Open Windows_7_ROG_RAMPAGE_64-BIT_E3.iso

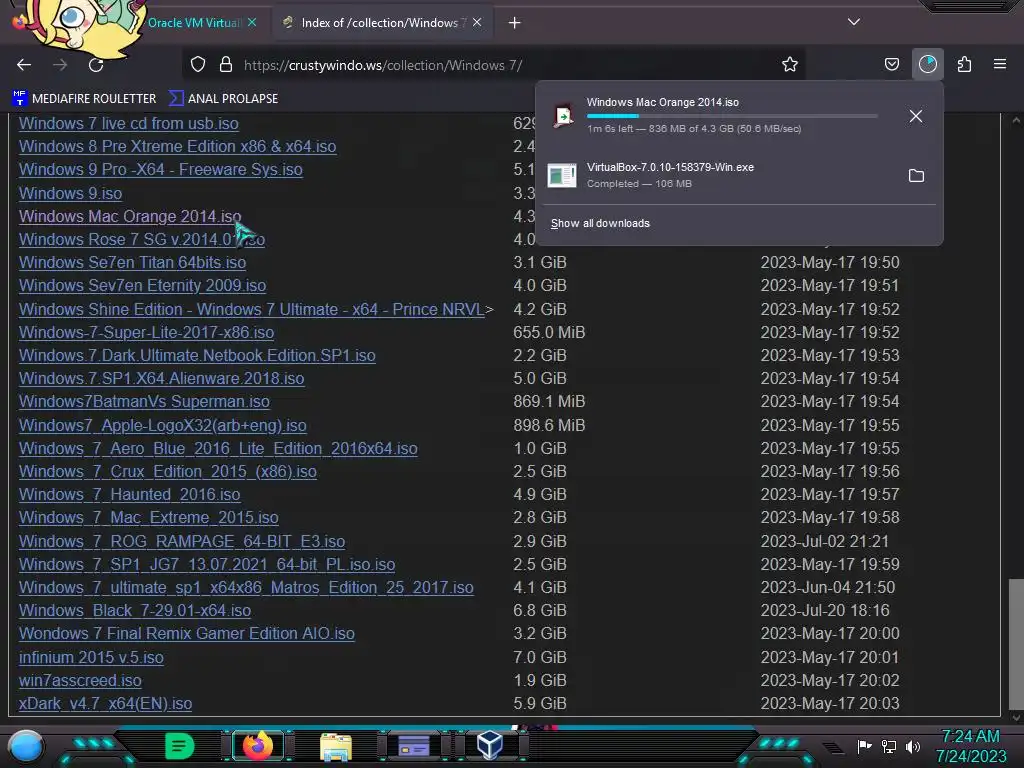tap(182, 541)
